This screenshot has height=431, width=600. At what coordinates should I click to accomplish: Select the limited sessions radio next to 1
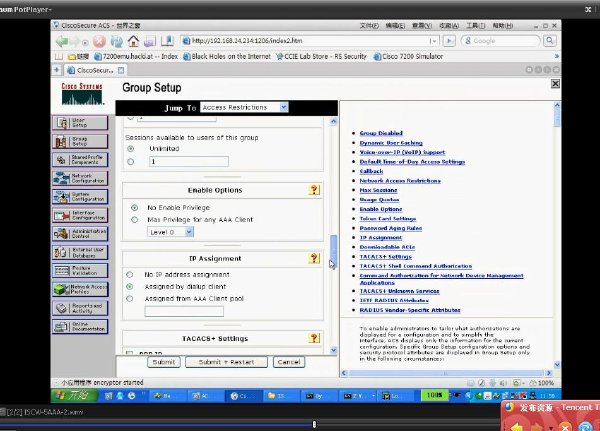click(x=130, y=162)
